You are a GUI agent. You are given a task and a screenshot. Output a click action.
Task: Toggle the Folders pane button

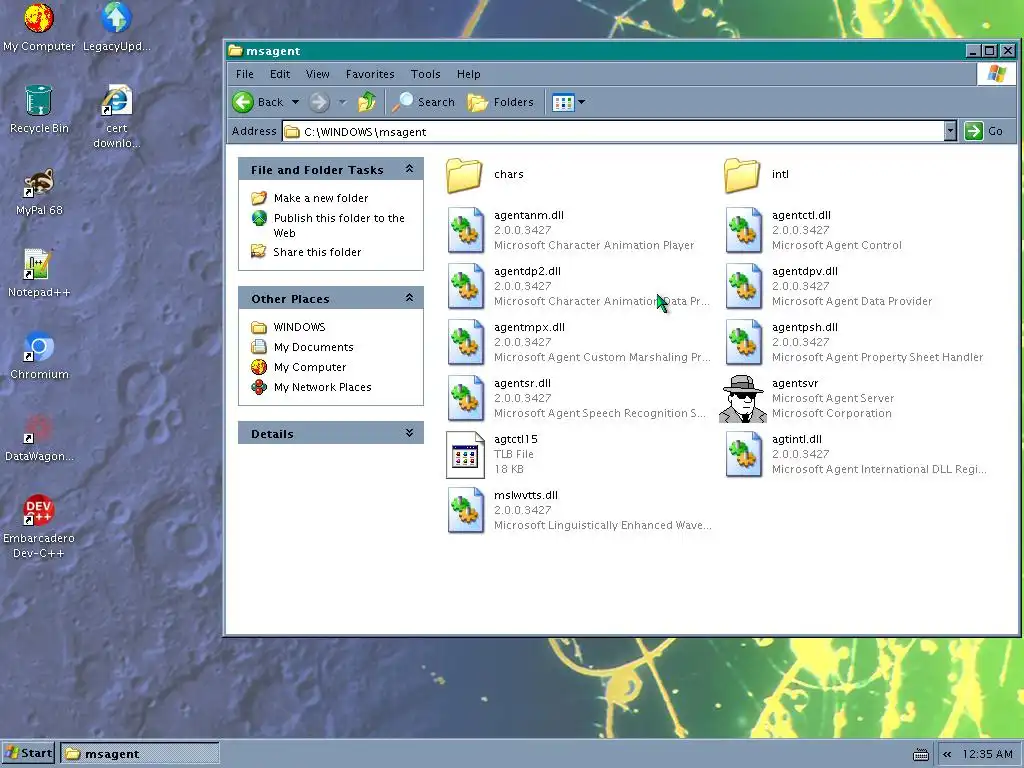point(501,102)
